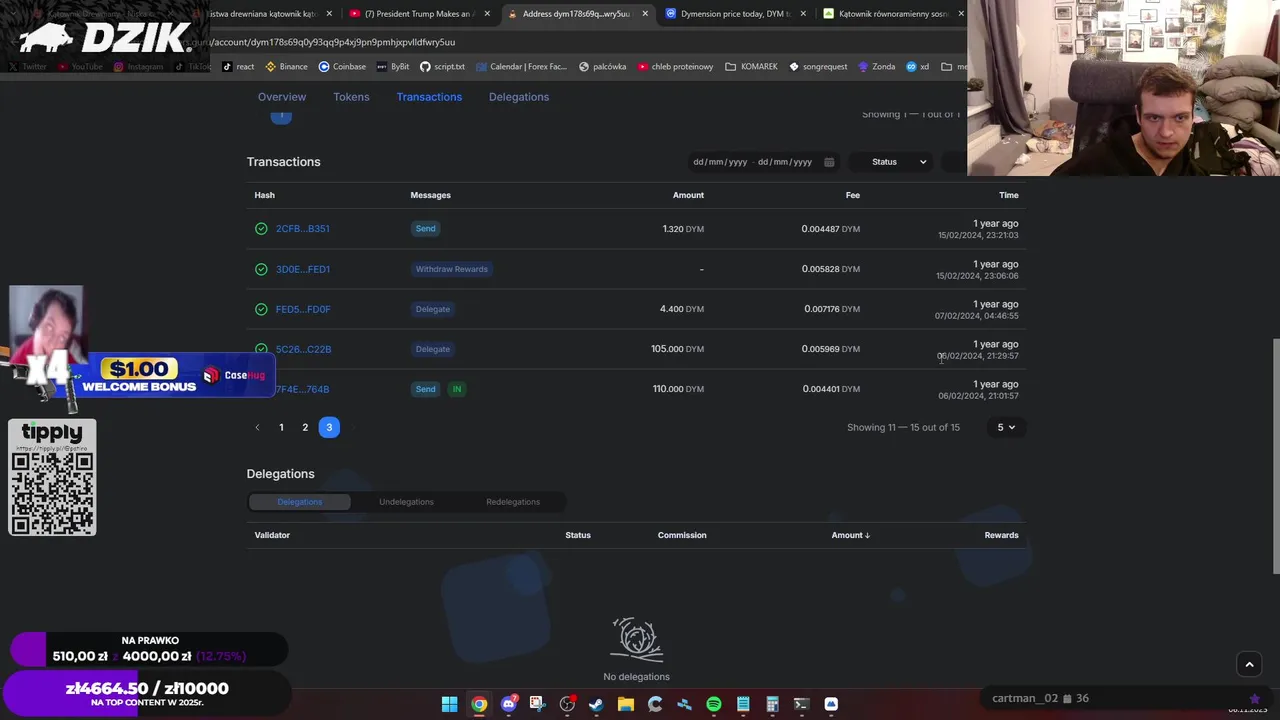Screen dimensions: 1280x720
Task: Switch to the Dymension price today tab
Action: pyautogui.click(x=735, y=14)
